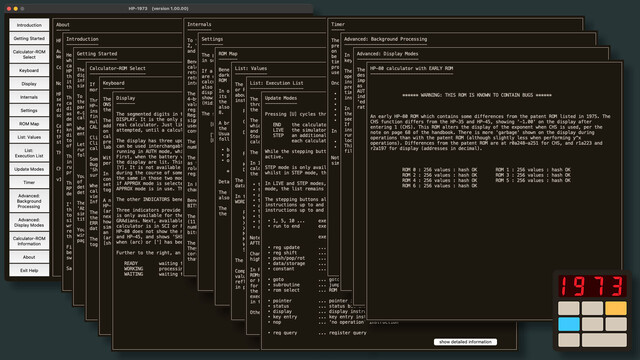Open Calculator-ROM Select page

(29, 54)
